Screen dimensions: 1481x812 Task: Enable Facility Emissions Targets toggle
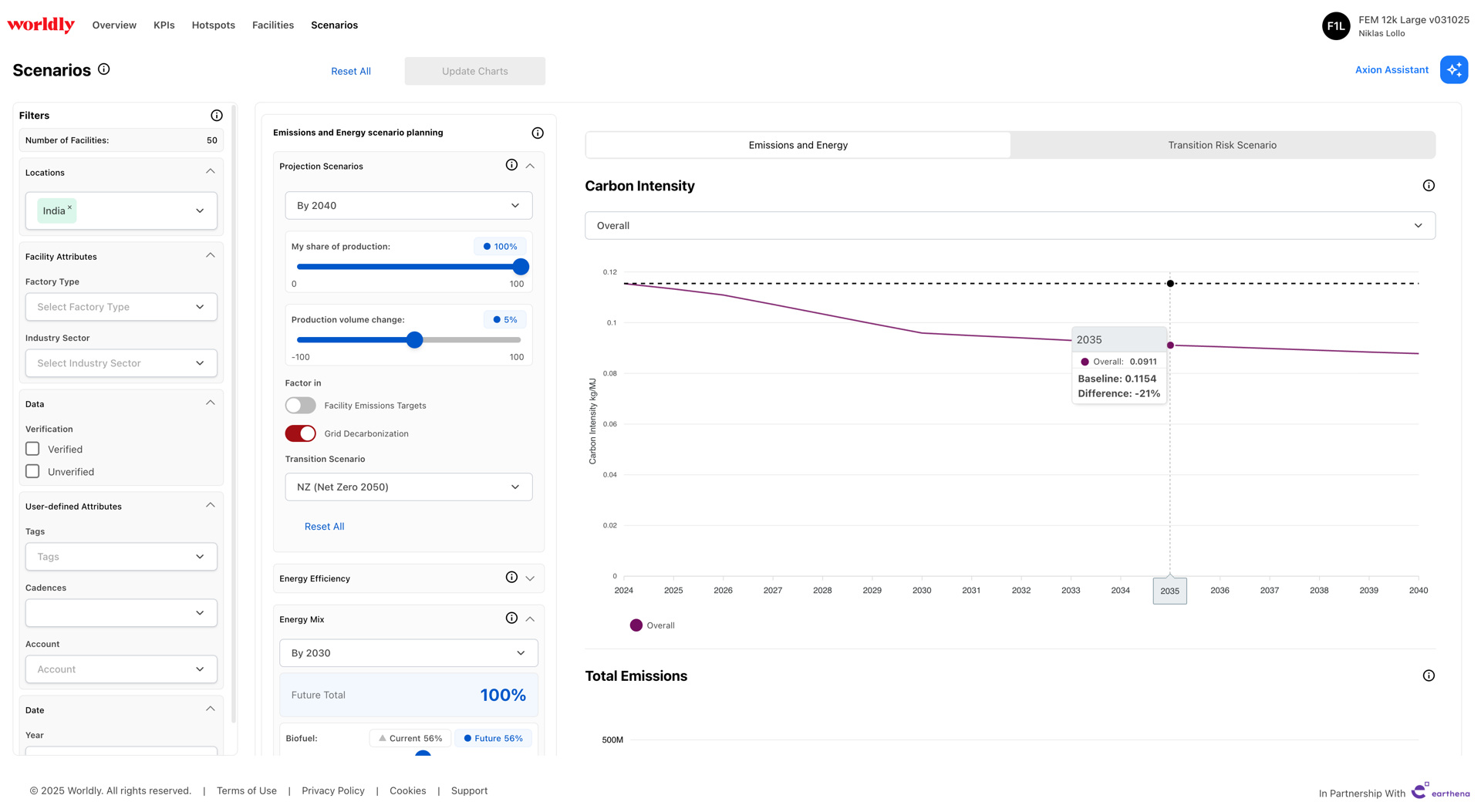pyautogui.click(x=300, y=406)
